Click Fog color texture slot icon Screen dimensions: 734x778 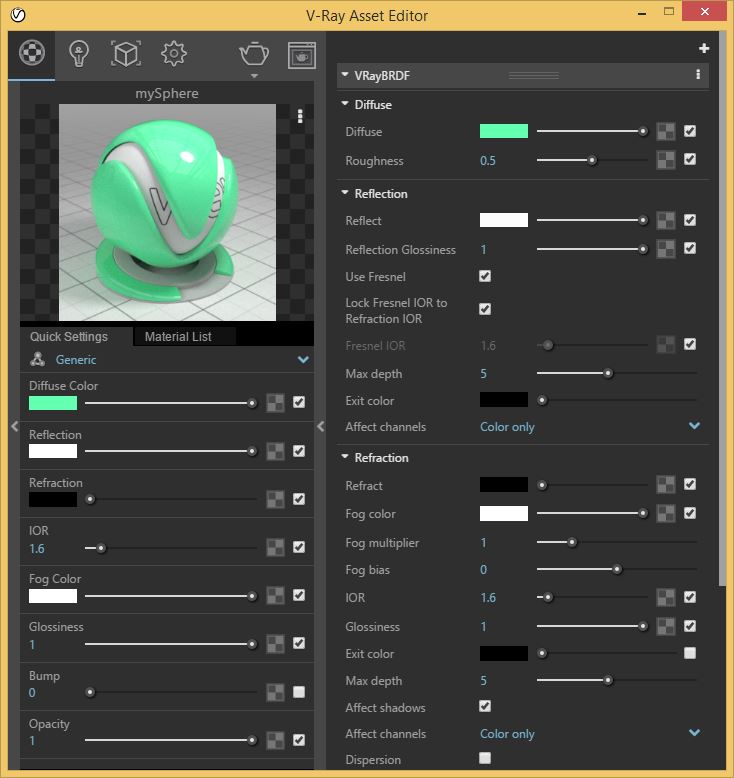click(666, 514)
